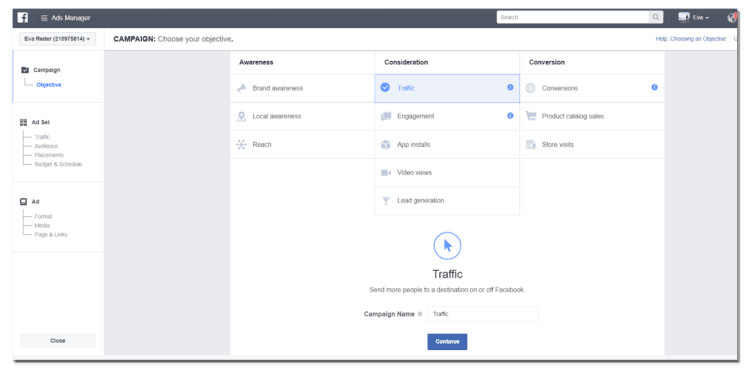This screenshot has width=750, height=369.
Task: Open the Facebook home logo
Action: [x=22, y=18]
